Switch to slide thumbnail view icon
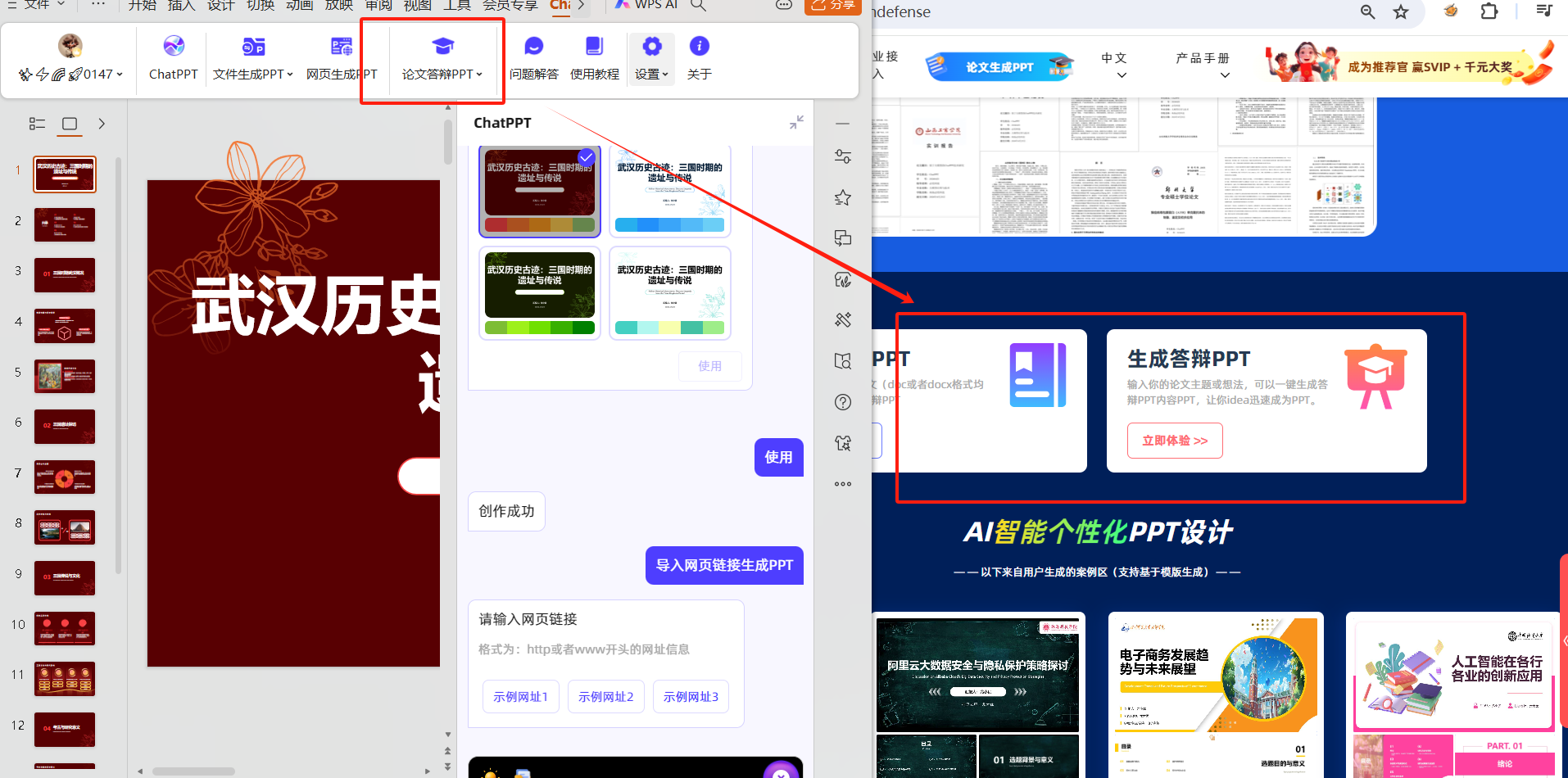This screenshot has width=1568, height=778. point(70,124)
